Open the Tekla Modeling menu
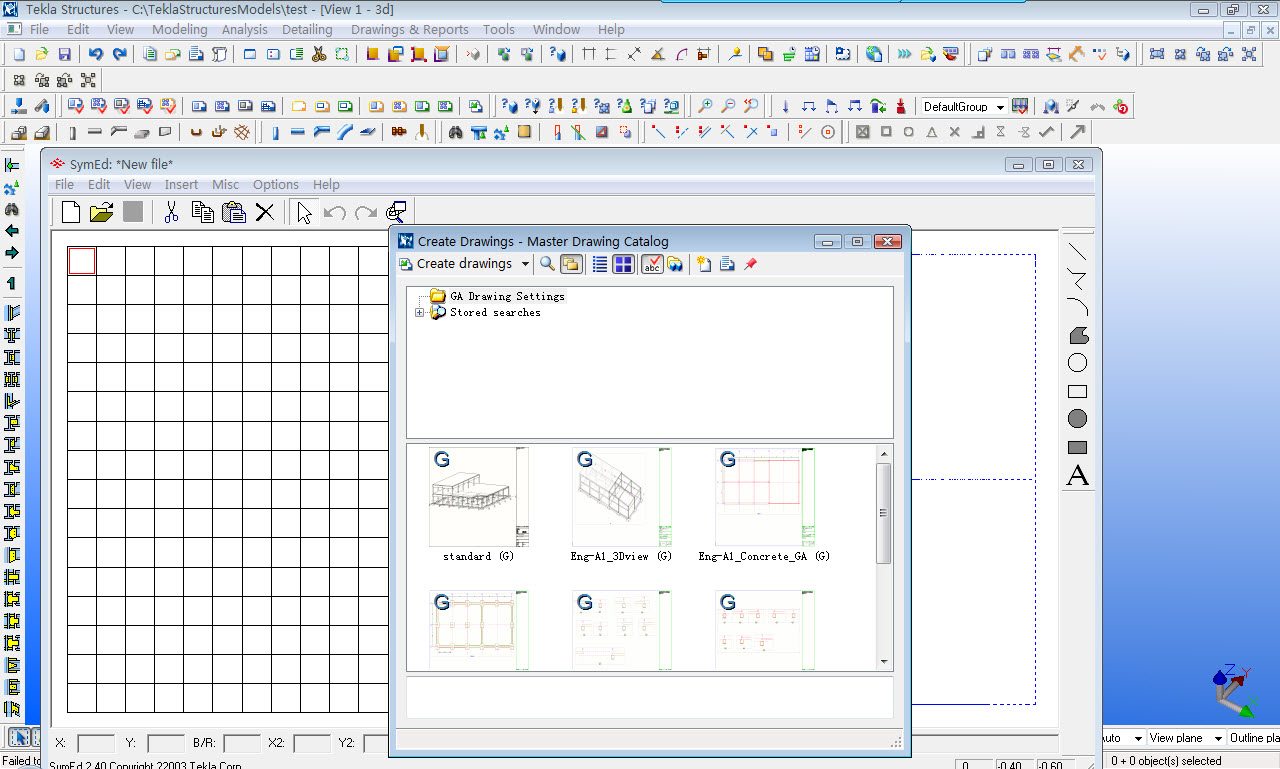Screen dimensions: 1280x769 [180, 29]
